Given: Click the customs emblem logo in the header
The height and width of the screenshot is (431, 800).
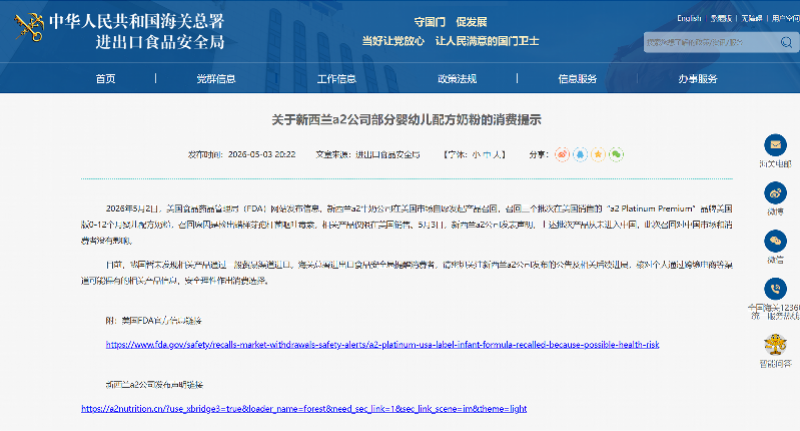Looking at the screenshot, I should click(30, 27).
